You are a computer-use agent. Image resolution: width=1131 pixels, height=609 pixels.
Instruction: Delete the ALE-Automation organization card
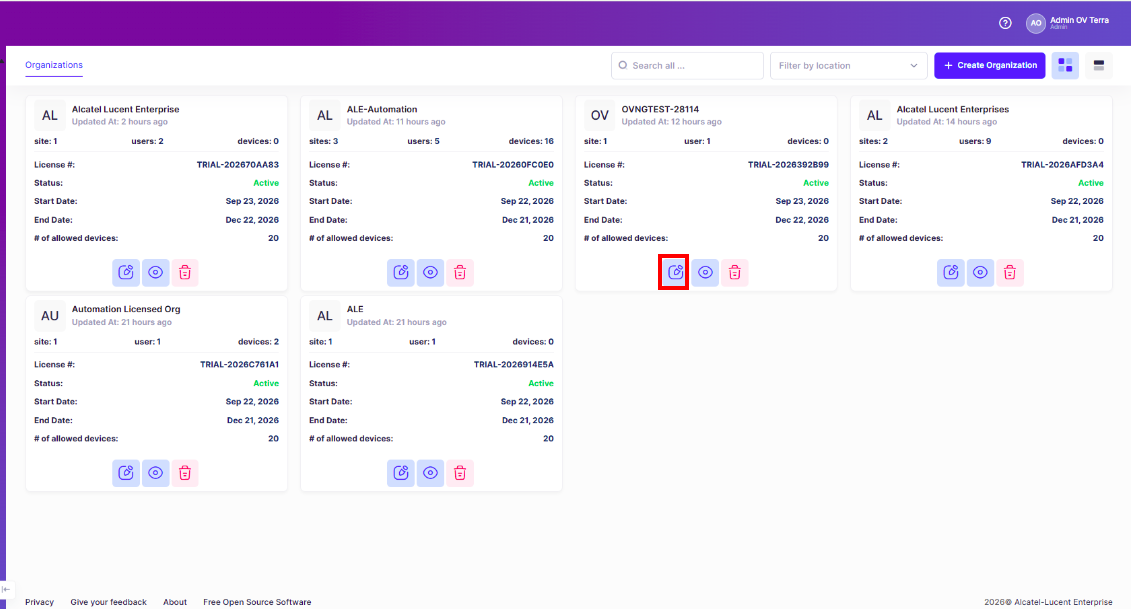[x=460, y=273]
